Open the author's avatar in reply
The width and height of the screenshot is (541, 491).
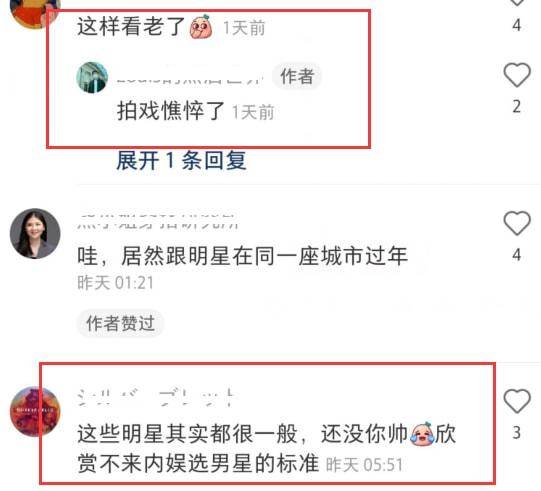pos(92,77)
